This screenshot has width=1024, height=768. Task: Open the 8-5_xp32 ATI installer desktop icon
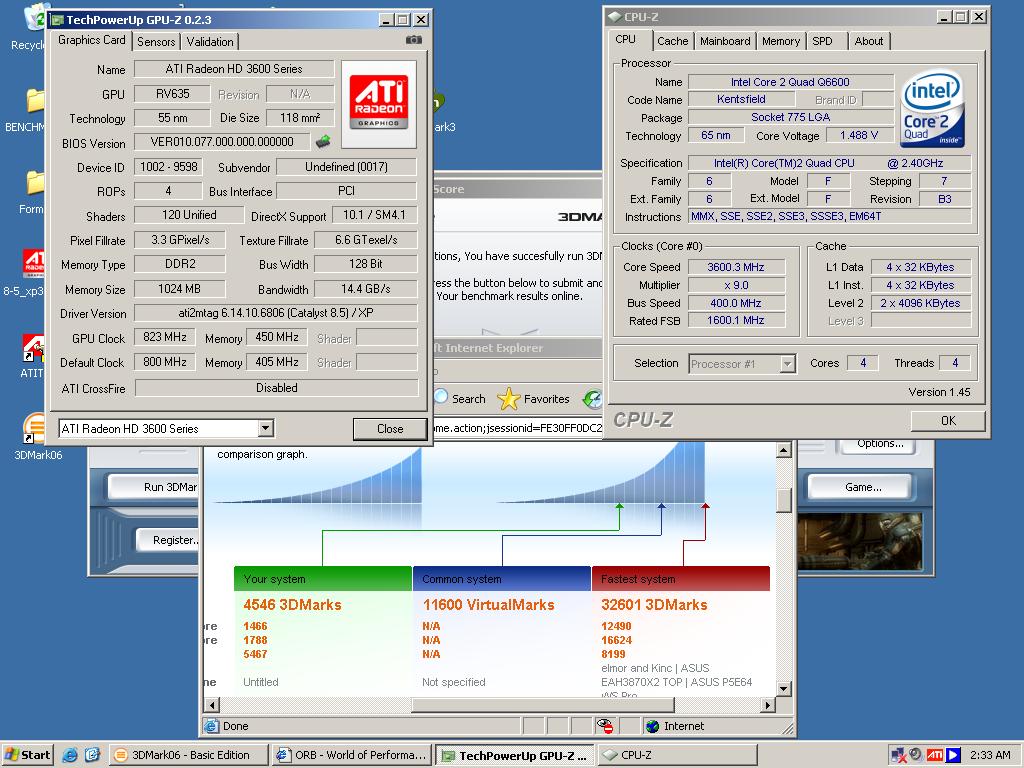33,264
